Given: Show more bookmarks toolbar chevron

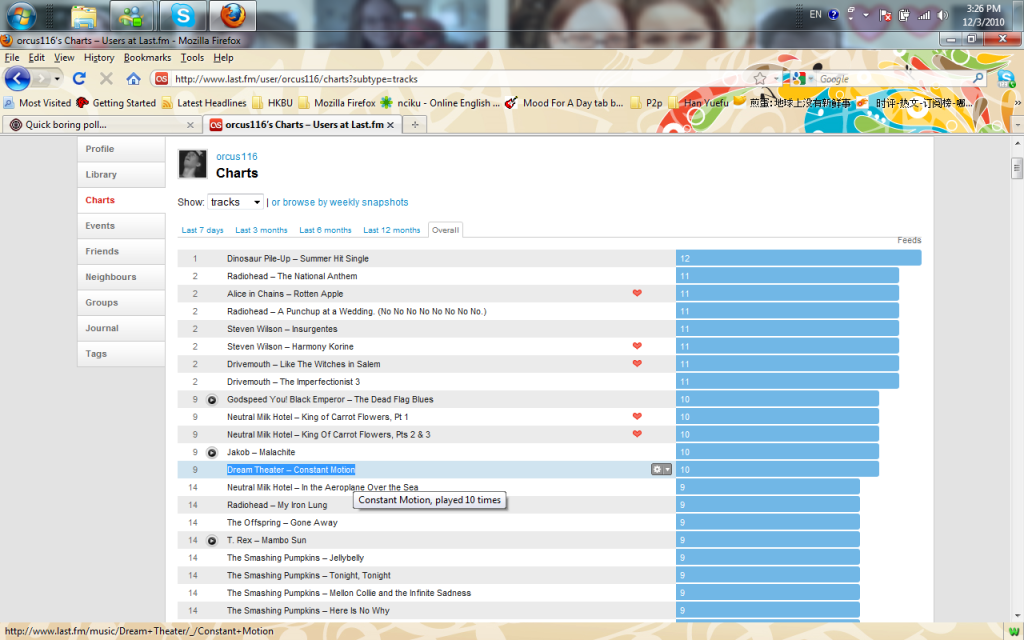Looking at the screenshot, I should pos(1017,103).
